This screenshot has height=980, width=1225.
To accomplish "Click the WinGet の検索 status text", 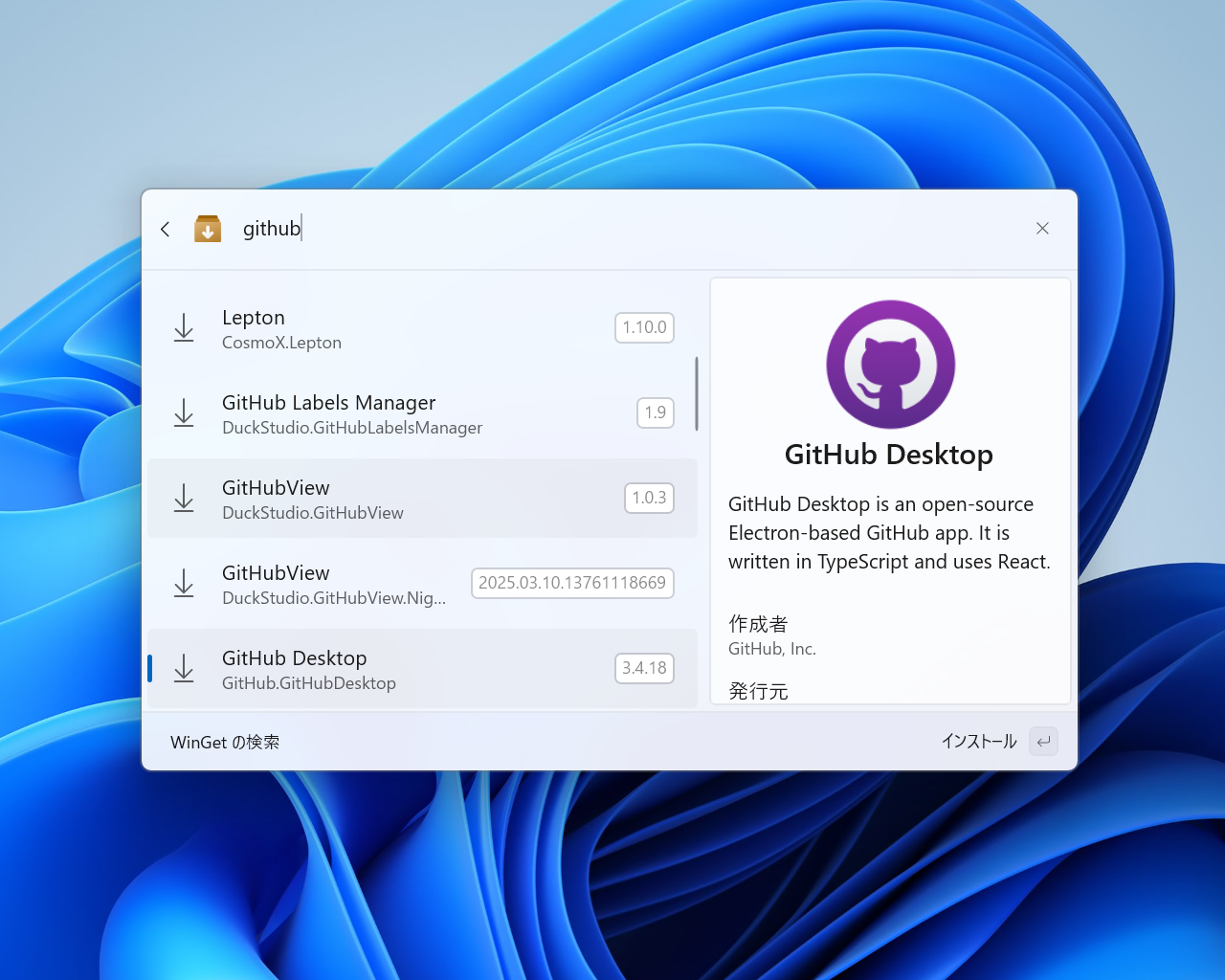I will click(225, 743).
